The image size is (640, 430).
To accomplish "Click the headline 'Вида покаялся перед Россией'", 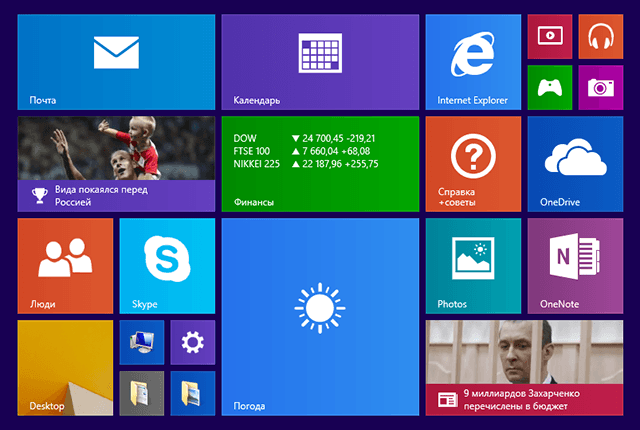I will tap(101, 196).
